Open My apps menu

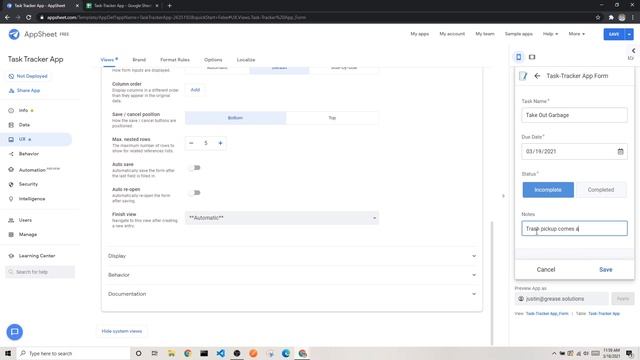click(x=420, y=34)
